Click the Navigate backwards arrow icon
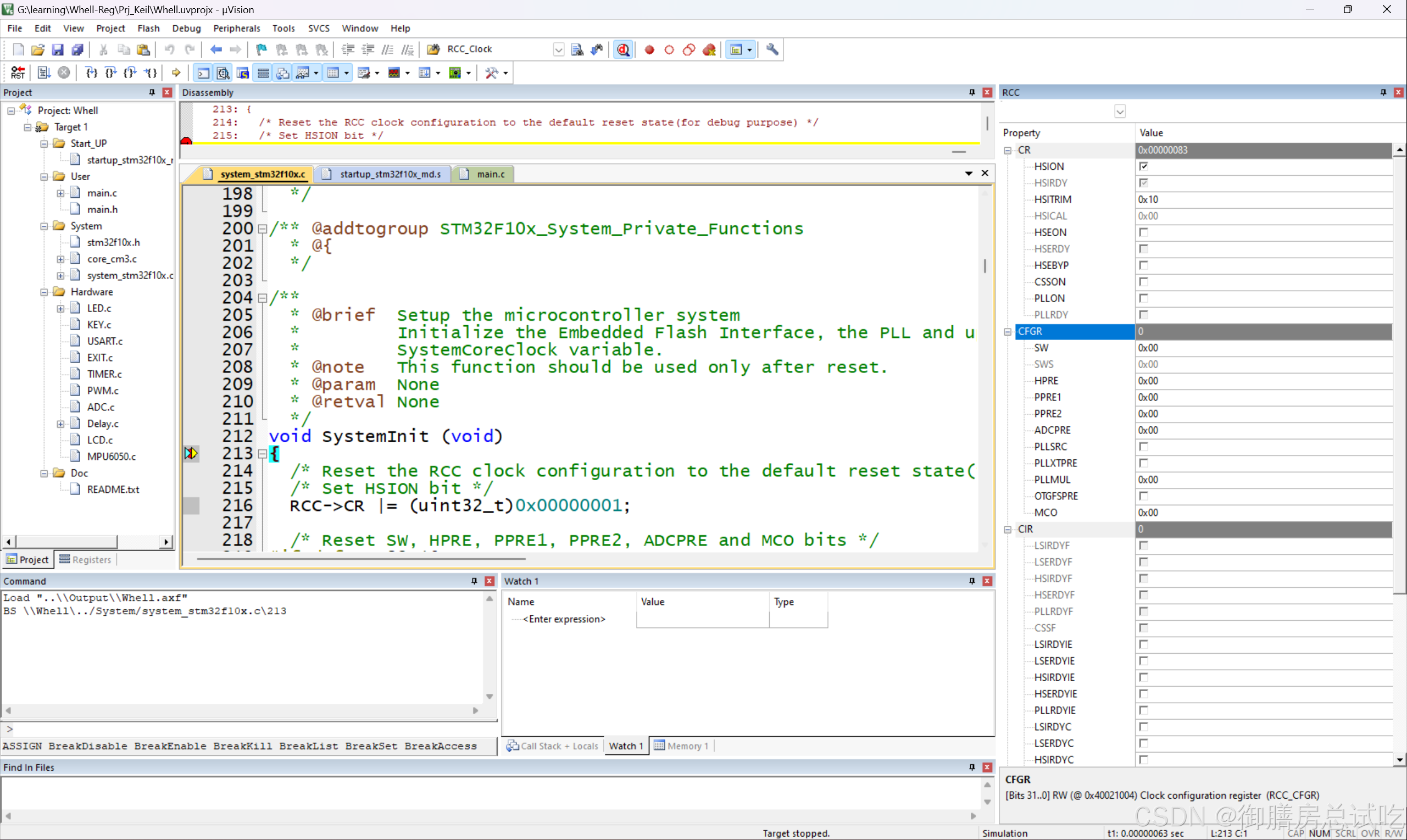Image resolution: width=1407 pixels, height=840 pixels. [x=215, y=49]
